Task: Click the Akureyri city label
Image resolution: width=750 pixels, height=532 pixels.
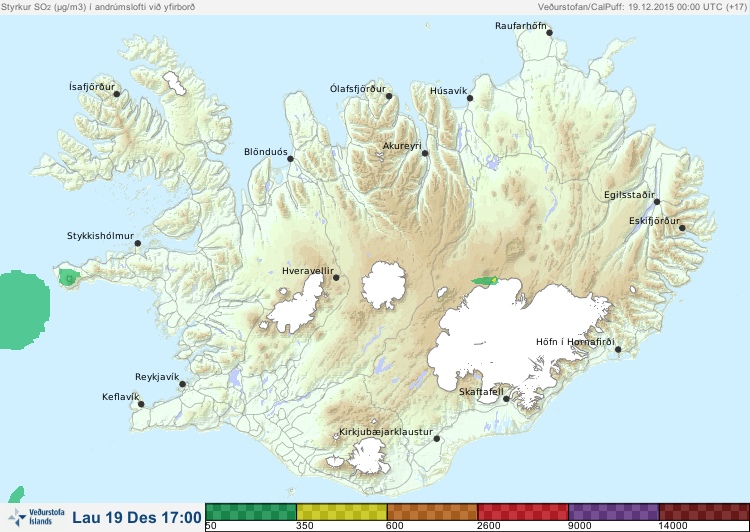Action: tap(402, 146)
